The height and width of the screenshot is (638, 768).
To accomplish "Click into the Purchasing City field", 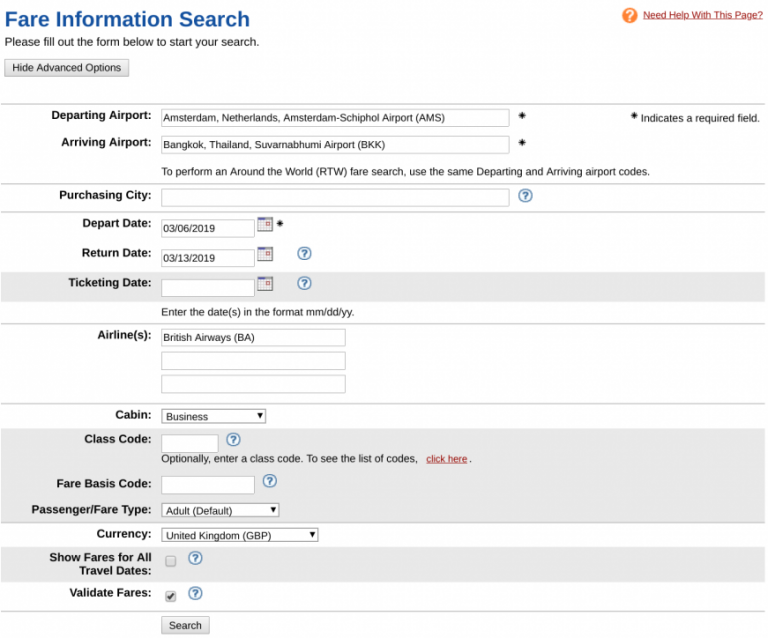I will tap(335, 197).
